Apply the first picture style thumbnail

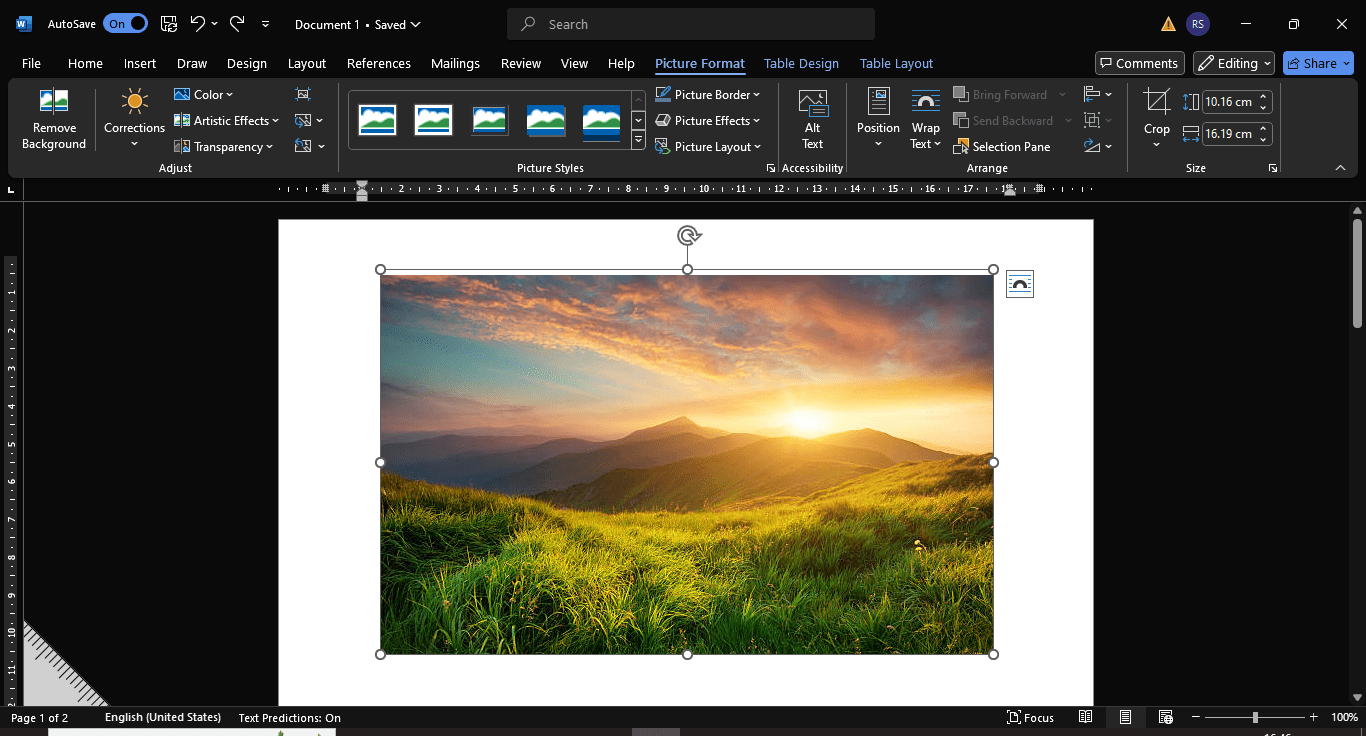(x=377, y=120)
